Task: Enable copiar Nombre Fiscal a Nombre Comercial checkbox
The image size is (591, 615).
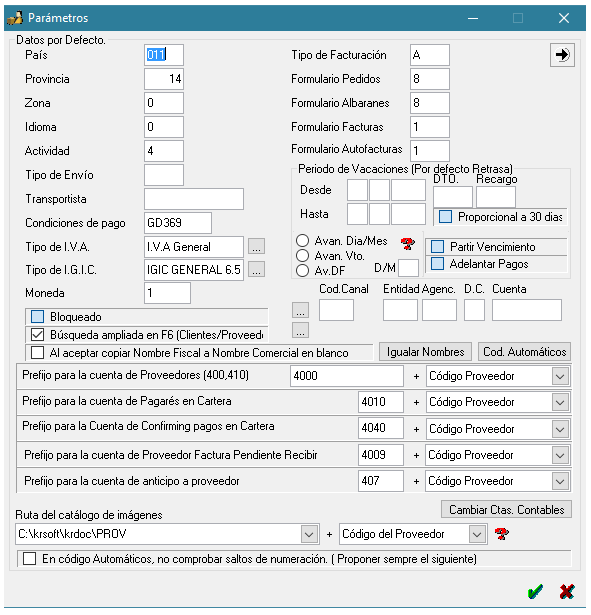Action: pos(38,353)
